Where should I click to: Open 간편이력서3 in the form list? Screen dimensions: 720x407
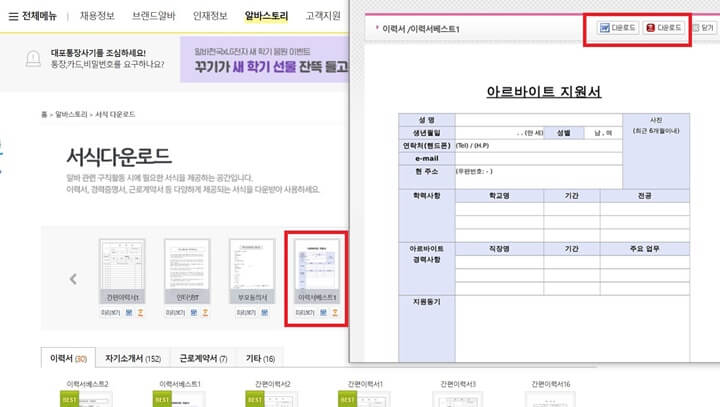[458, 384]
